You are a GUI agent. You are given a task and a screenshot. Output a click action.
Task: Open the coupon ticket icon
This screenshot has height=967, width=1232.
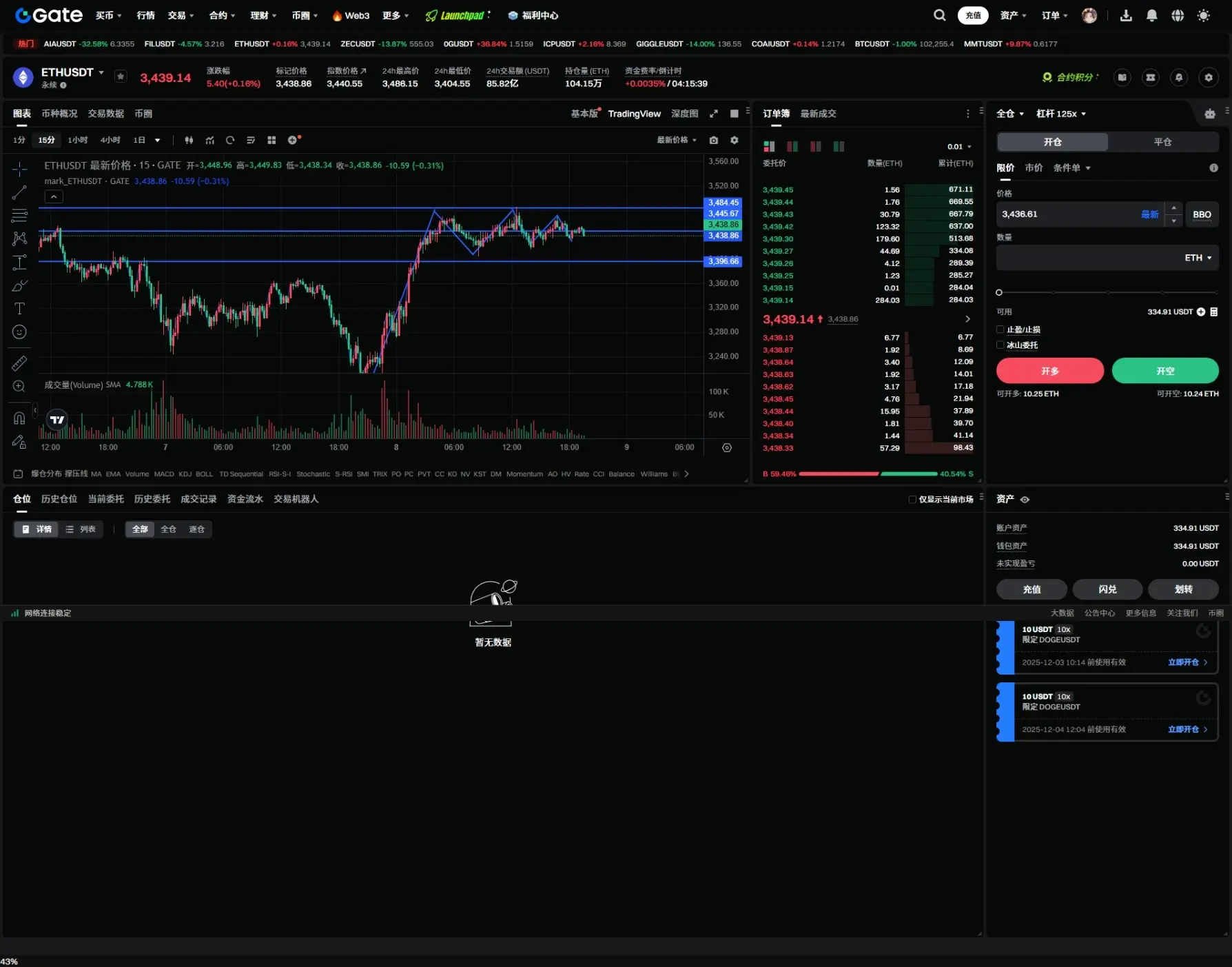[1151, 77]
